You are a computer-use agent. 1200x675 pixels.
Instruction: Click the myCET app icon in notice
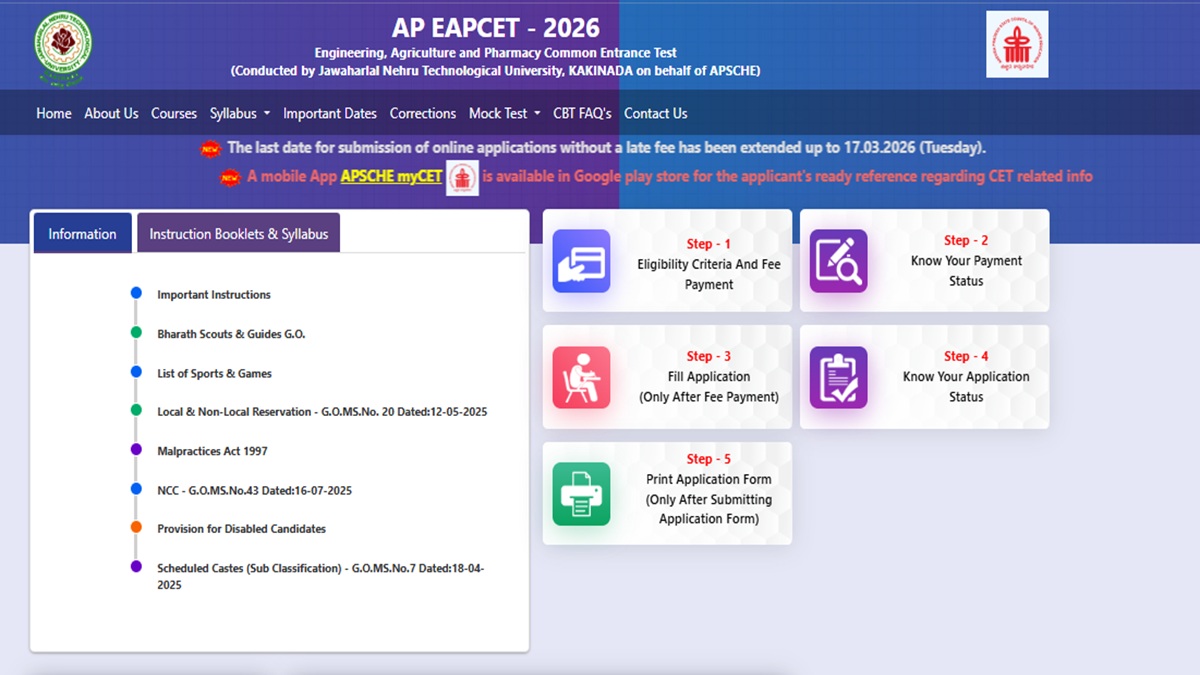pyautogui.click(x=462, y=177)
